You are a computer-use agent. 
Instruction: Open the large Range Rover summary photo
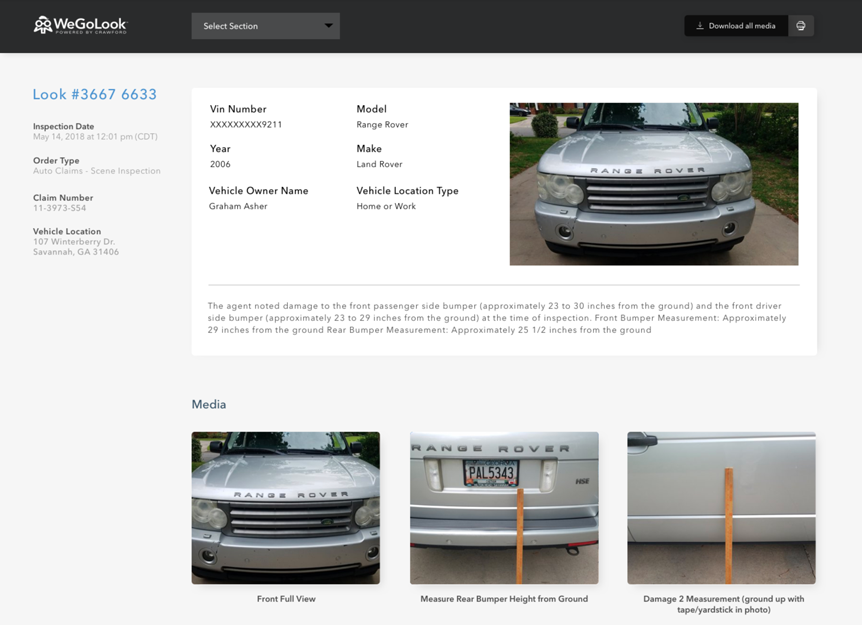653,184
